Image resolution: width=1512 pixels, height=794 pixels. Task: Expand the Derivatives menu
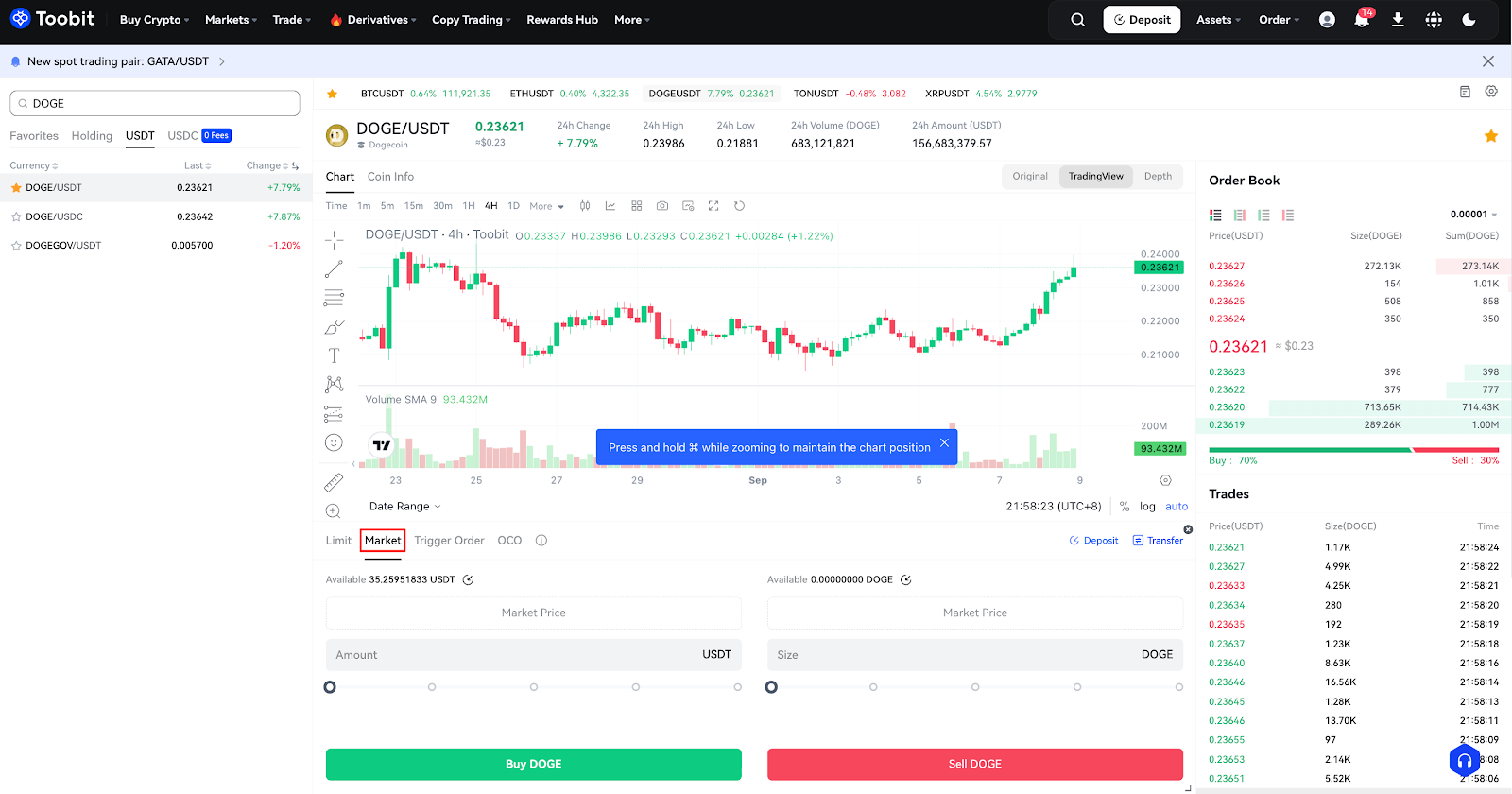point(373,20)
